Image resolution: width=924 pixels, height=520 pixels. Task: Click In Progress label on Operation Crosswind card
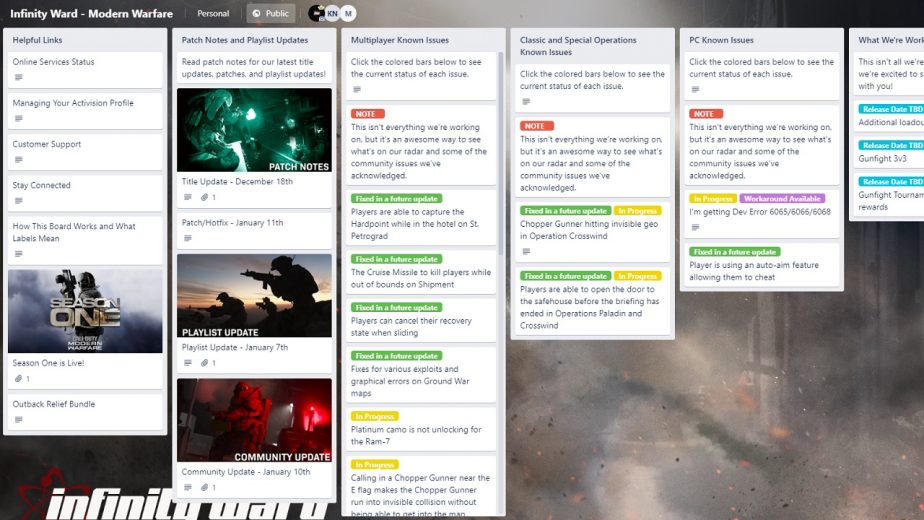(x=638, y=210)
